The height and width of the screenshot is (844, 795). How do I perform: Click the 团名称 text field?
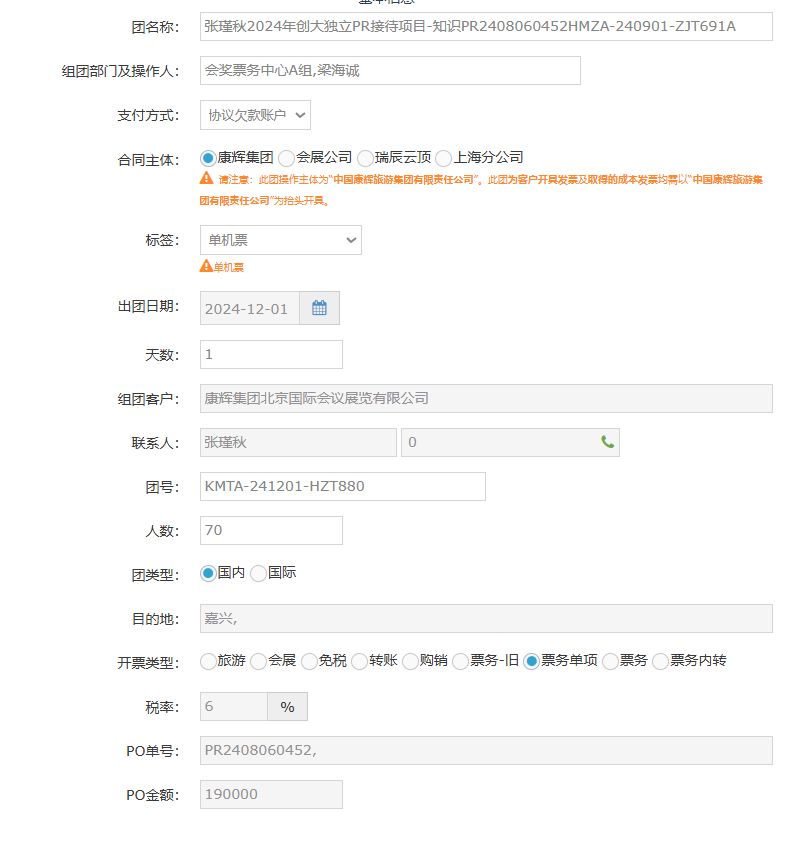pyautogui.click(x=486, y=26)
